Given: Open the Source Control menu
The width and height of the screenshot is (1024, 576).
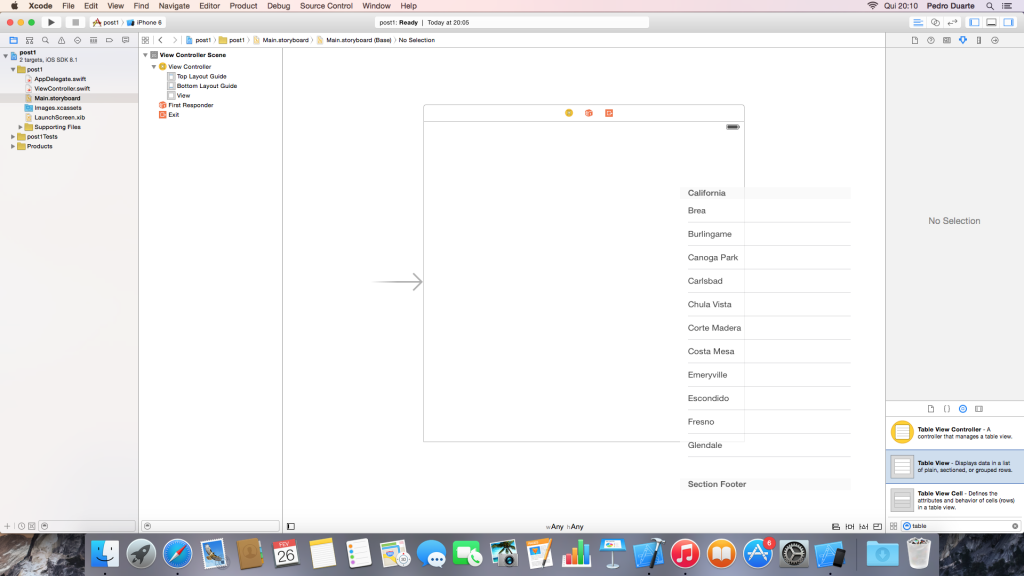Looking at the screenshot, I should (x=325, y=6).
